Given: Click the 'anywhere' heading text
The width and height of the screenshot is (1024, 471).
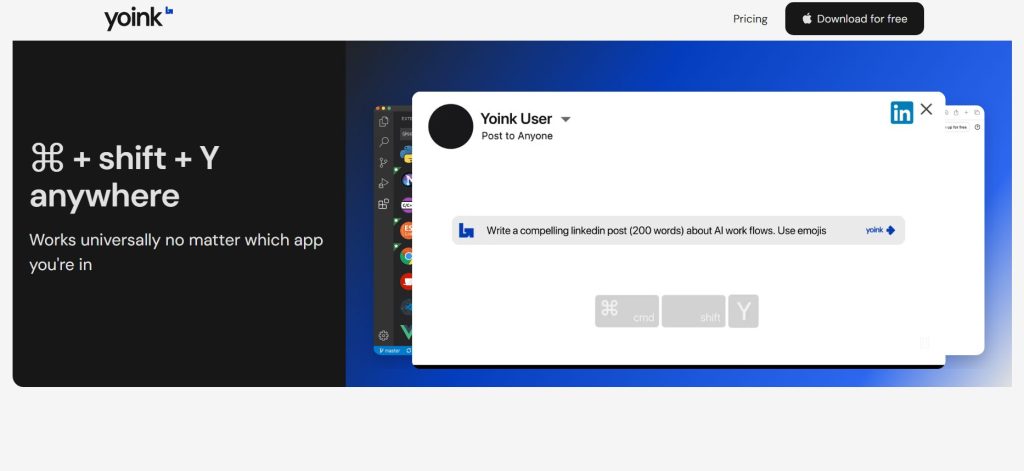Looking at the screenshot, I should pos(104,195).
